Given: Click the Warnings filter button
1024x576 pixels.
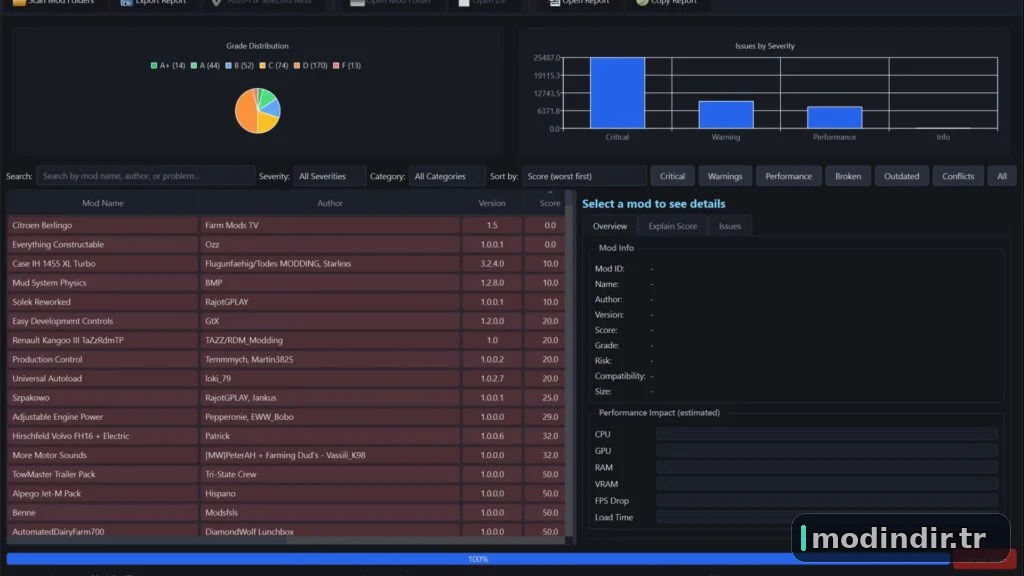Looking at the screenshot, I should coord(725,176).
